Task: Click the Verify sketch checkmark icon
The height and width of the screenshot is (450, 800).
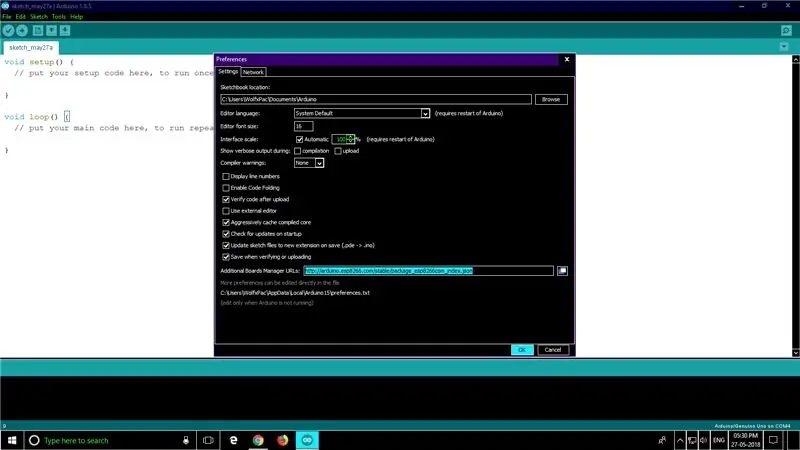Action: (8, 31)
